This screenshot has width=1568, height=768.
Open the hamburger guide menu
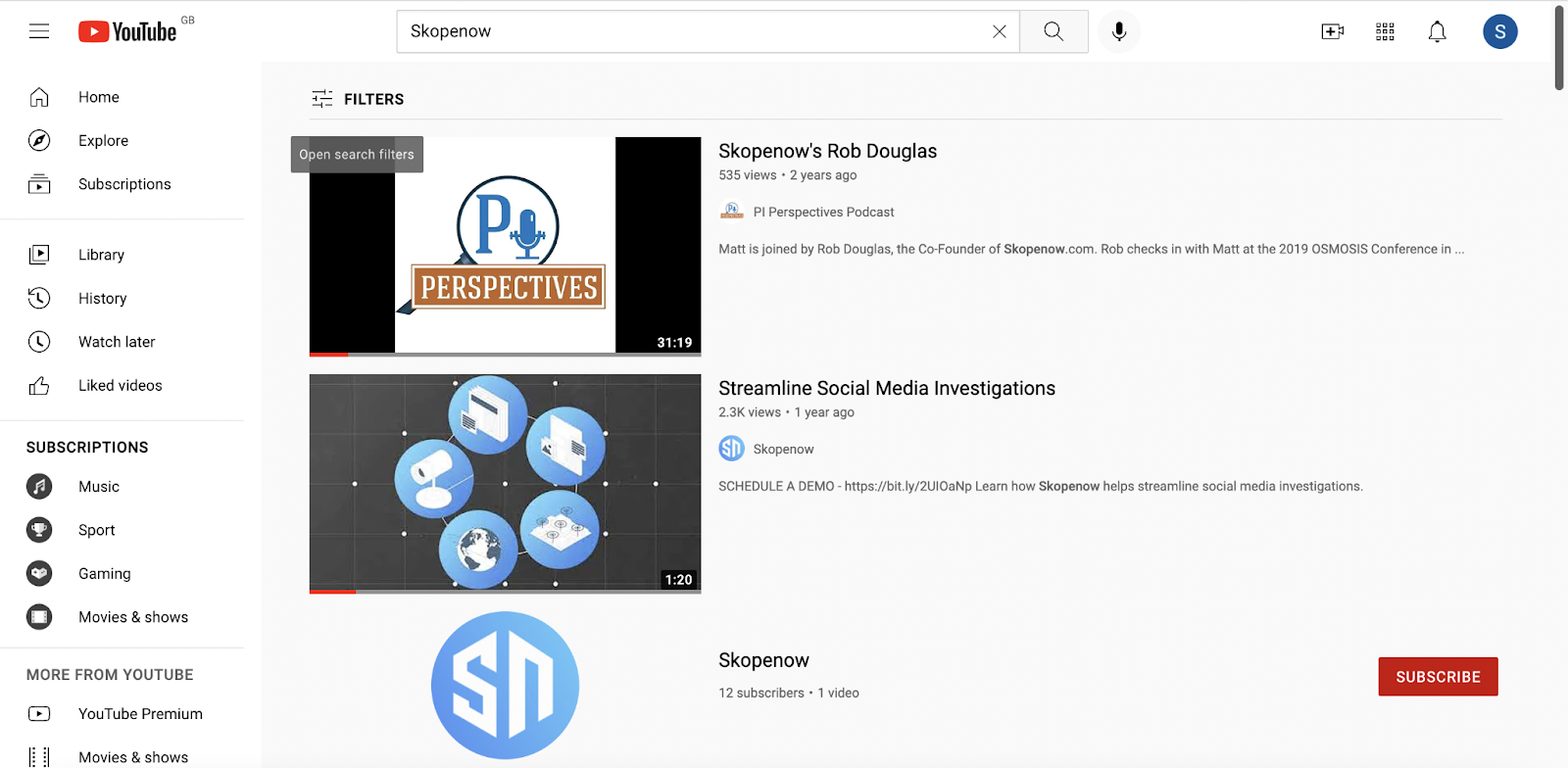point(39,31)
